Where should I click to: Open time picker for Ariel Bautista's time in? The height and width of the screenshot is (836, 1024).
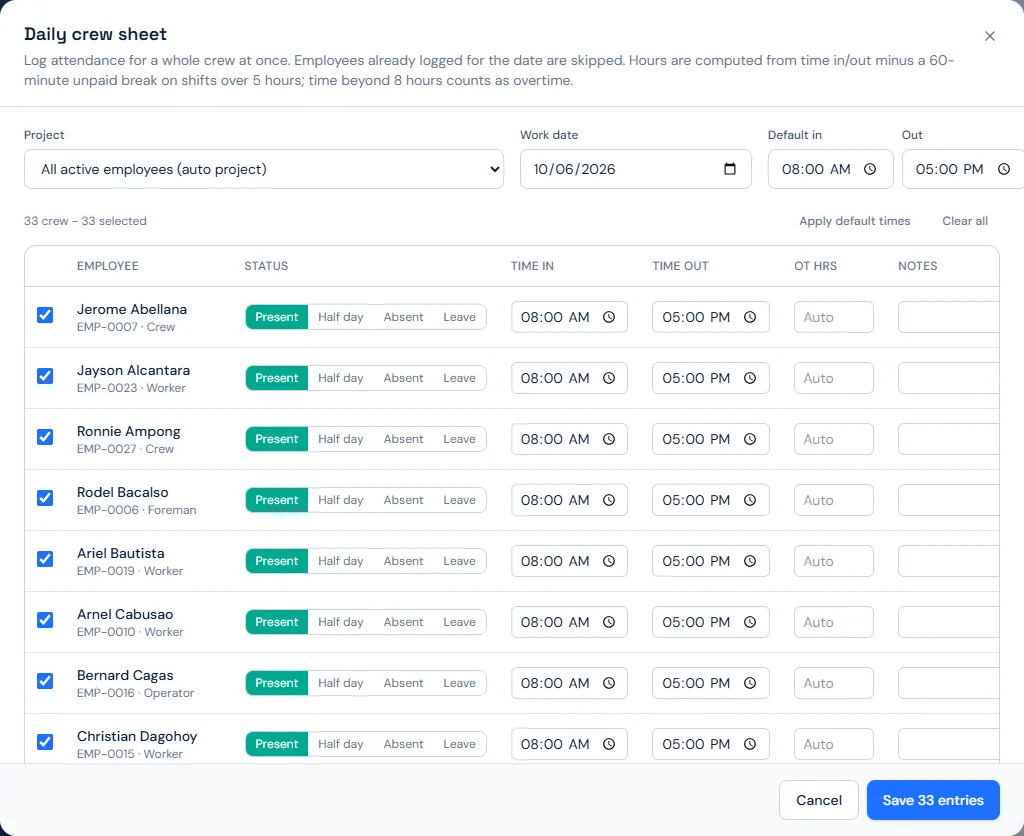click(x=609, y=561)
